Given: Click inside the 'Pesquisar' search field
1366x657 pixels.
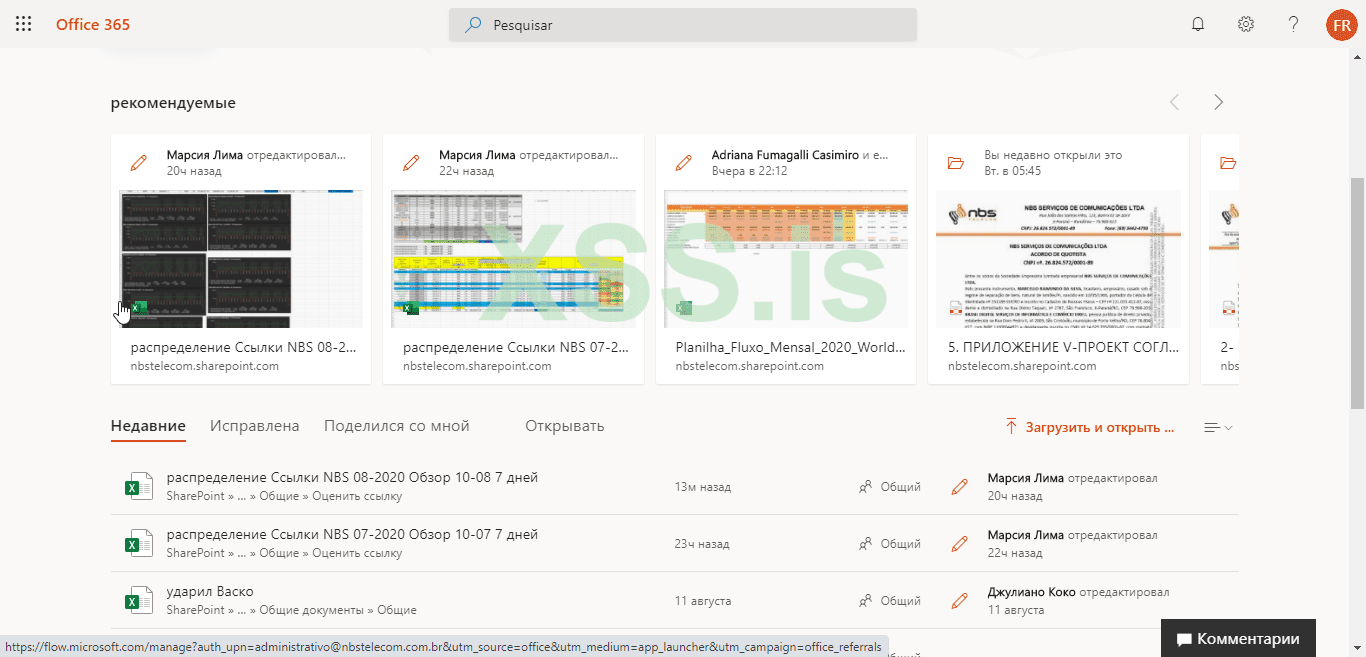Looking at the screenshot, I should pos(683,24).
